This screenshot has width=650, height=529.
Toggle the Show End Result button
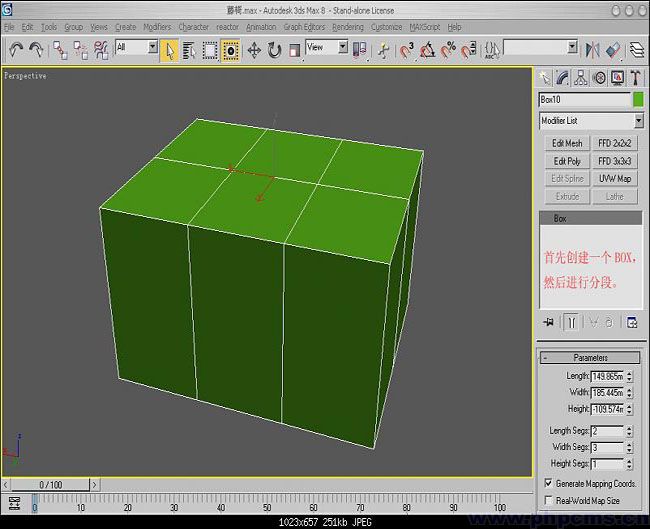click(571, 322)
